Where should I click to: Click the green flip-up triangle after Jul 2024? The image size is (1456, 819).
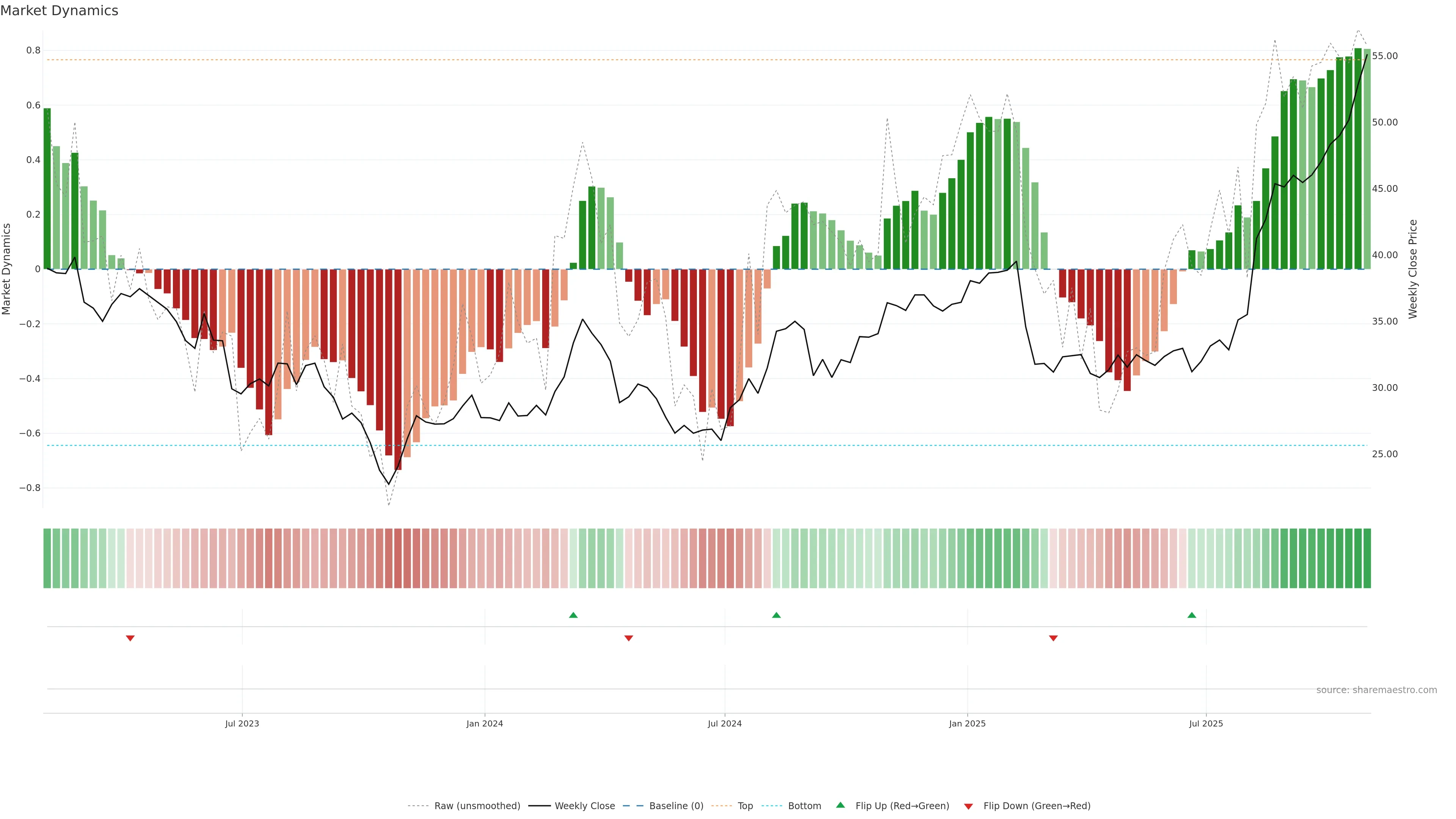[776, 615]
